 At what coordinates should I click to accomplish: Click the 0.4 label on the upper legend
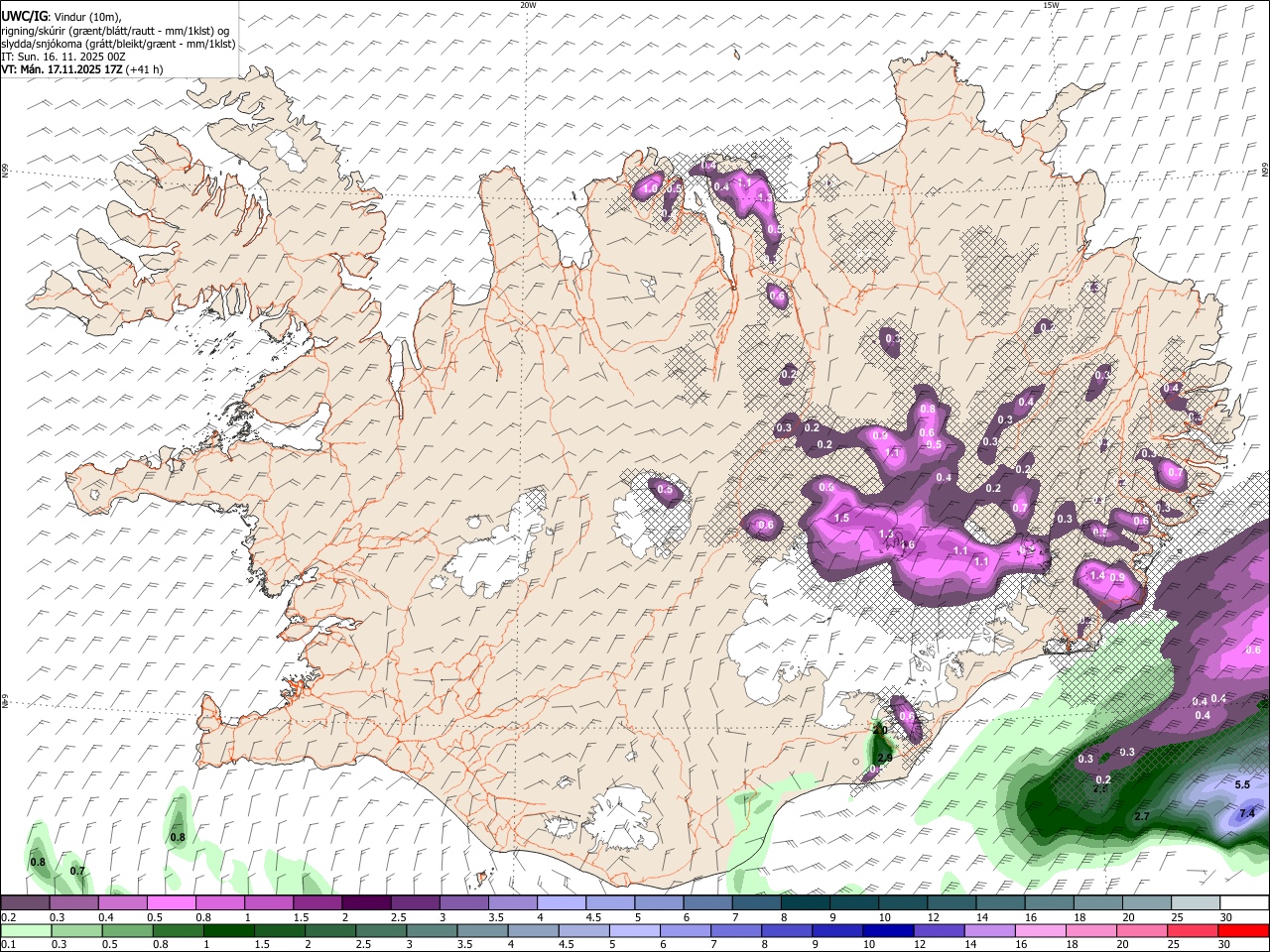[106, 917]
